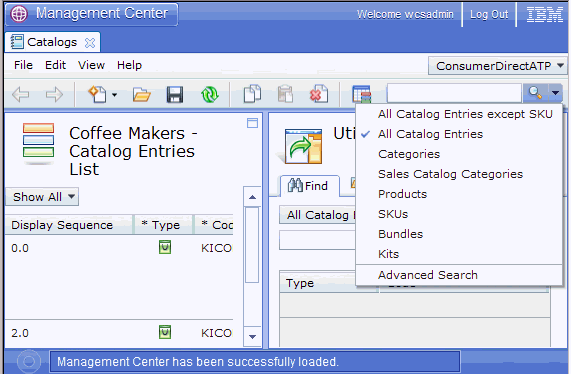Click the Welcome wcsadmin text

pos(405,15)
